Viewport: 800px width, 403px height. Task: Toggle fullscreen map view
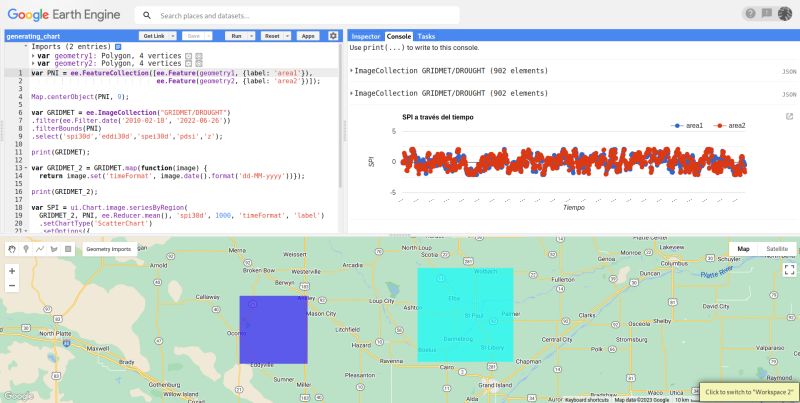coord(789,269)
